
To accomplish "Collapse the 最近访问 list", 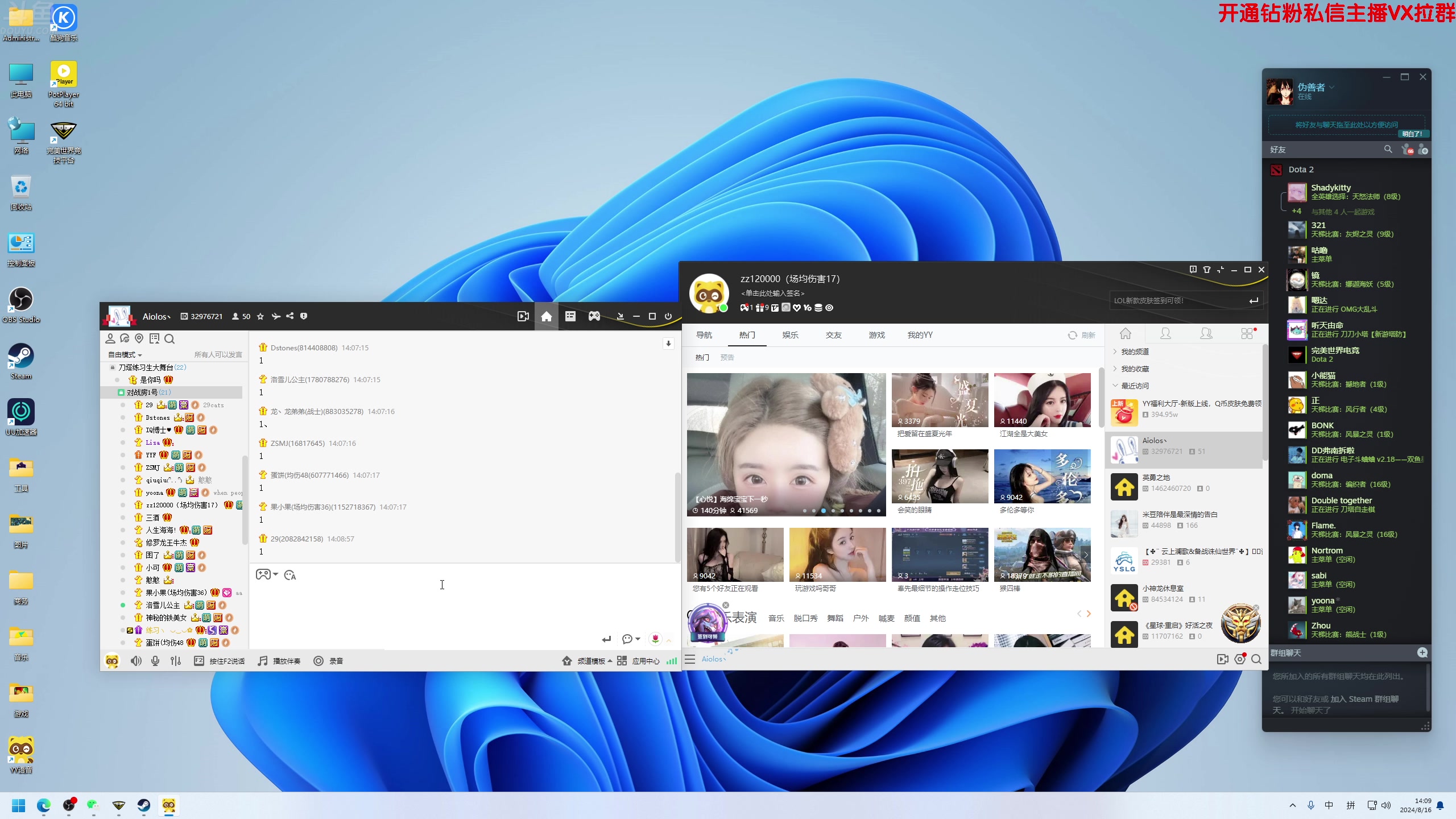I will (1134, 386).
